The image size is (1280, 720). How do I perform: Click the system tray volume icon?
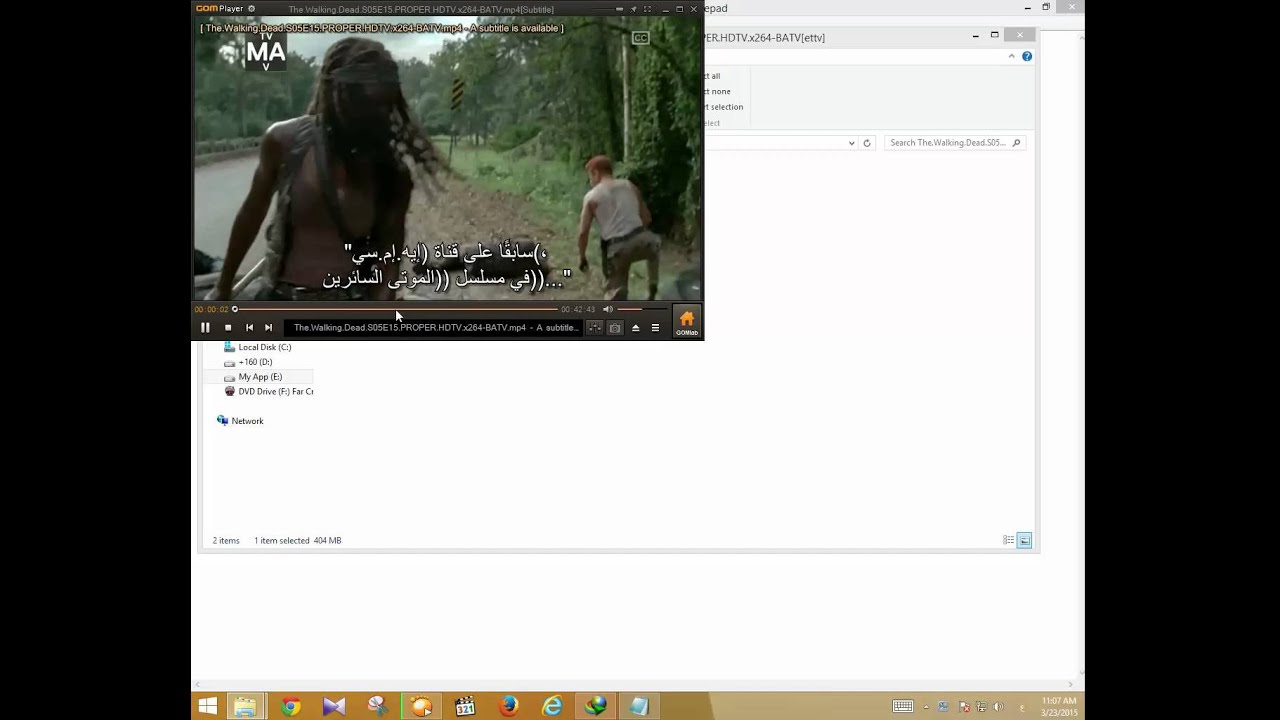point(998,707)
